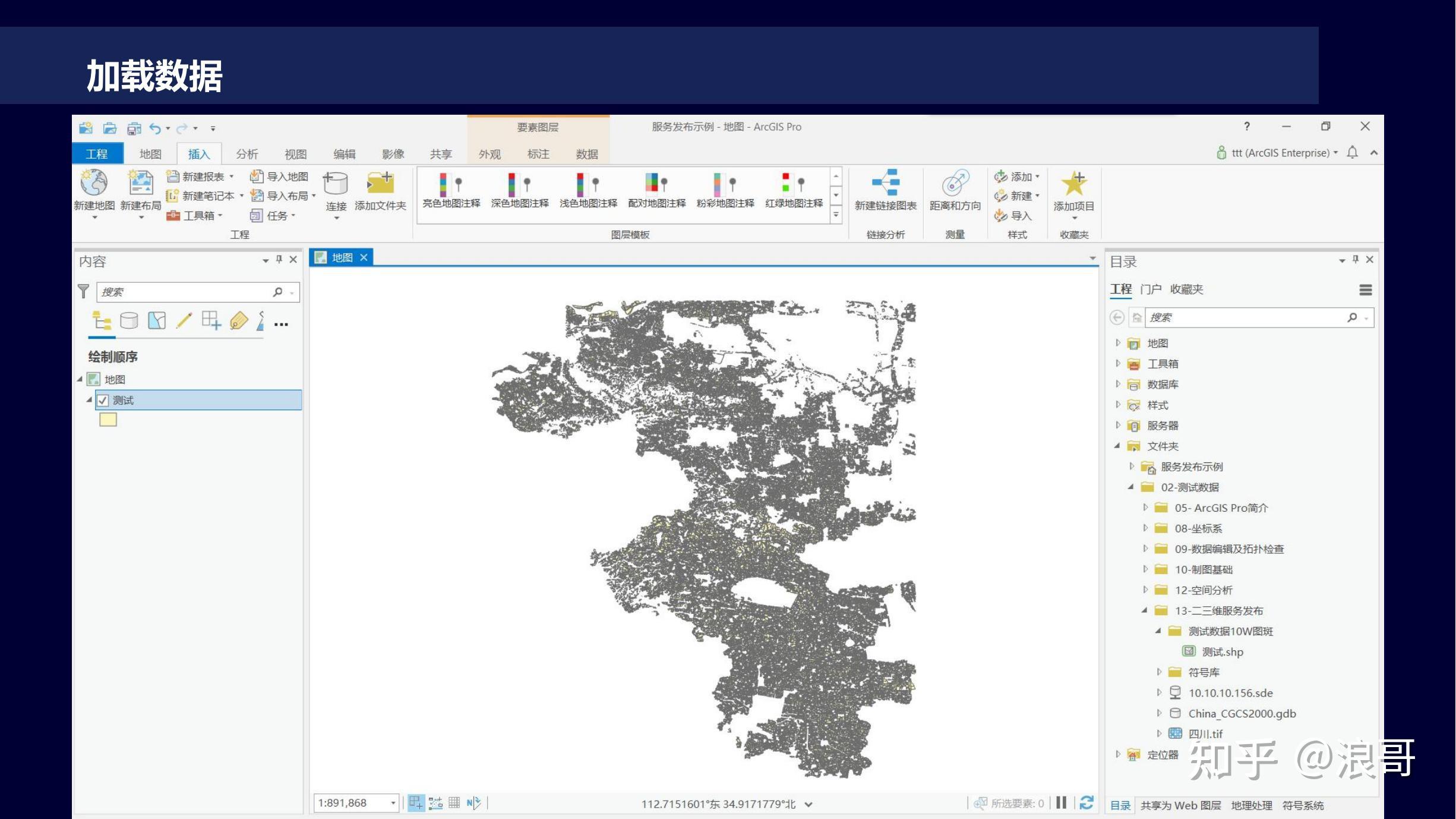
Task: Click the 添加文件夹 (Add Folder) icon
Action: click(x=380, y=183)
